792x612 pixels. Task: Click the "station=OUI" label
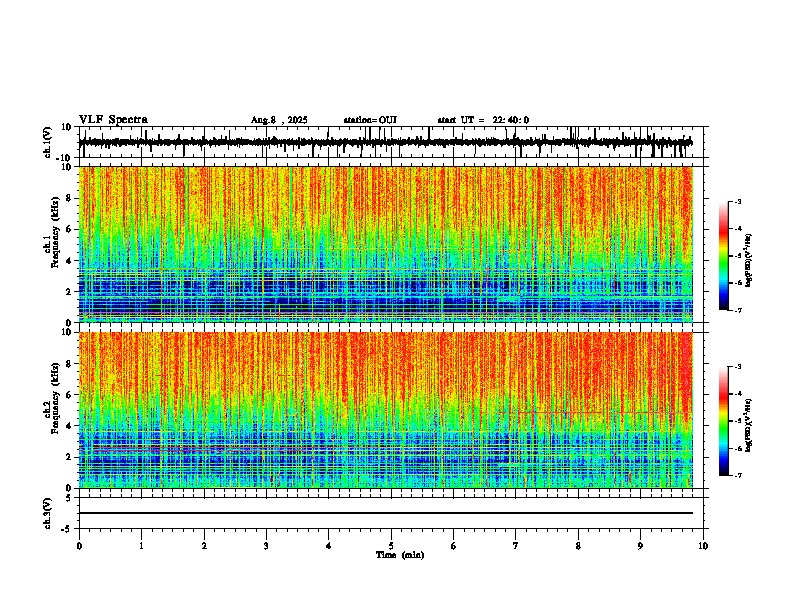[x=370, y=120]
